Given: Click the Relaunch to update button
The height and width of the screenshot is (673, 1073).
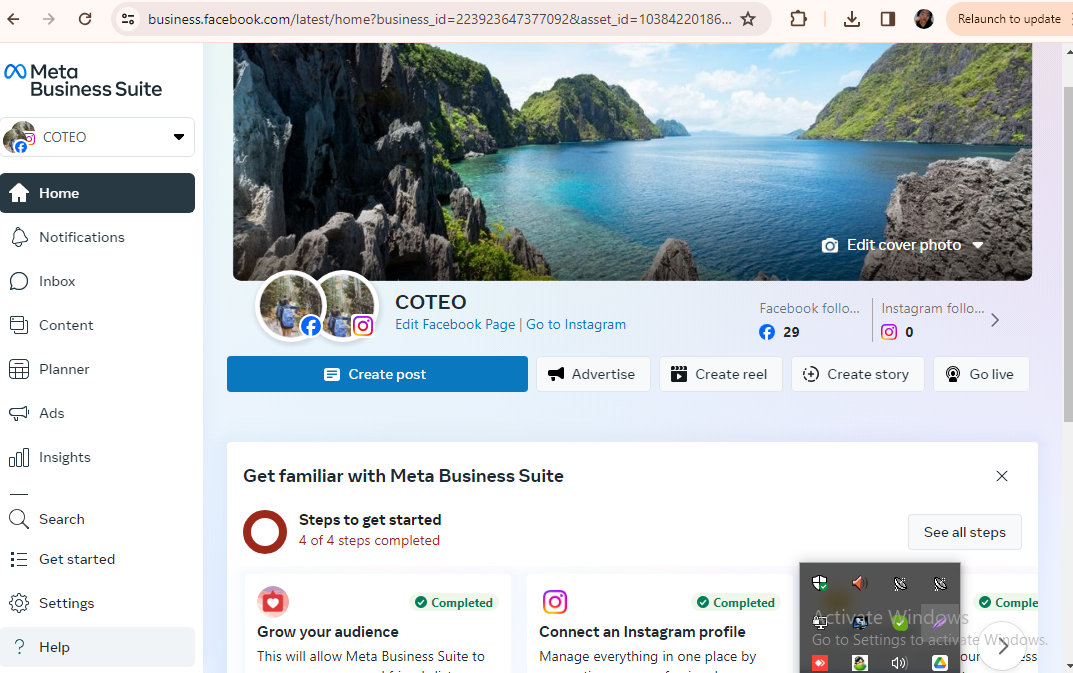Looking at the screenshot, I should point(1009,19).
